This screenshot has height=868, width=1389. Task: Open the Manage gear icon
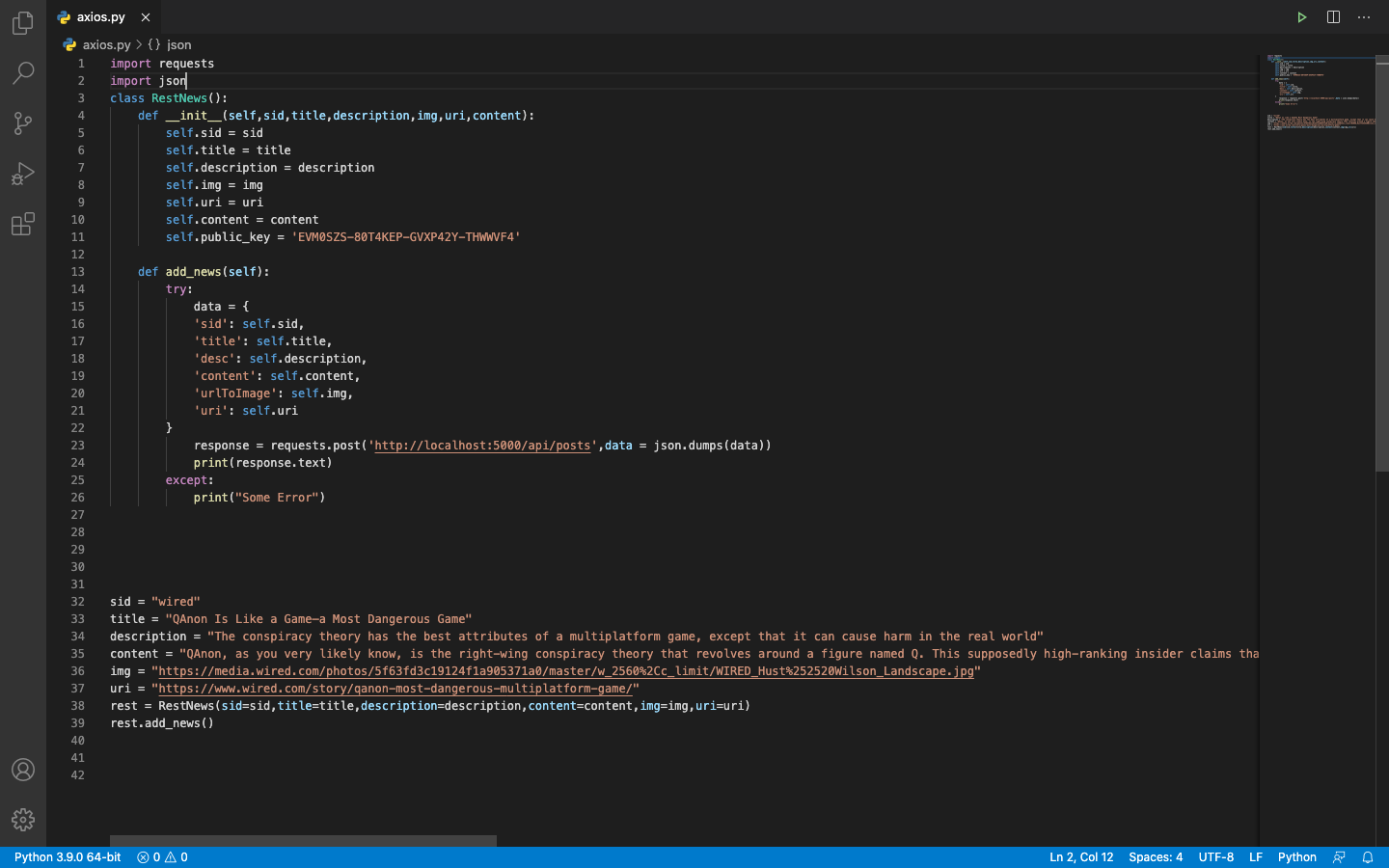pyautogui.click(x=23, y=820)
